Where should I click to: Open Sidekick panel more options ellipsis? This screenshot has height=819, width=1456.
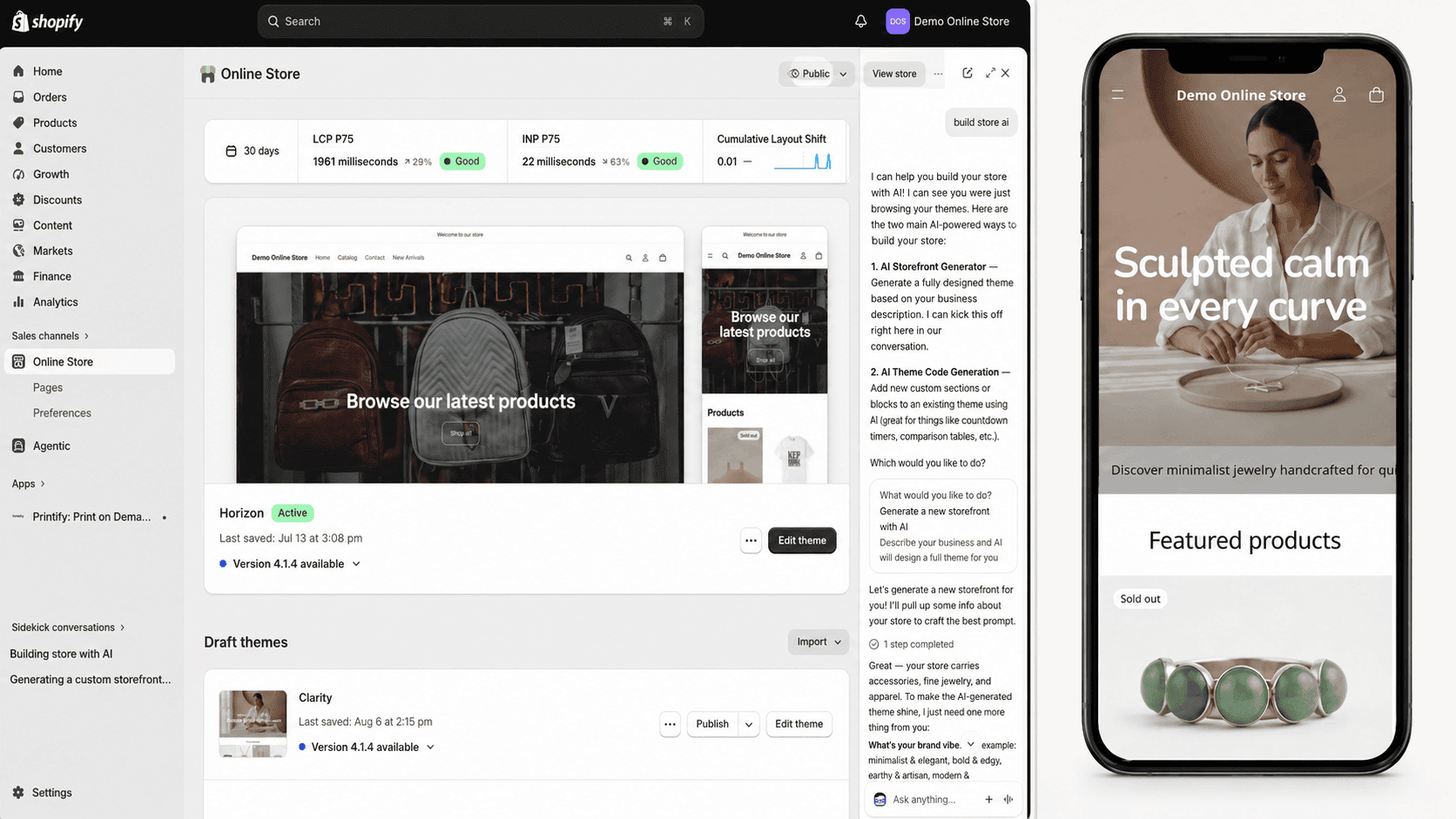tap(938, 74)
